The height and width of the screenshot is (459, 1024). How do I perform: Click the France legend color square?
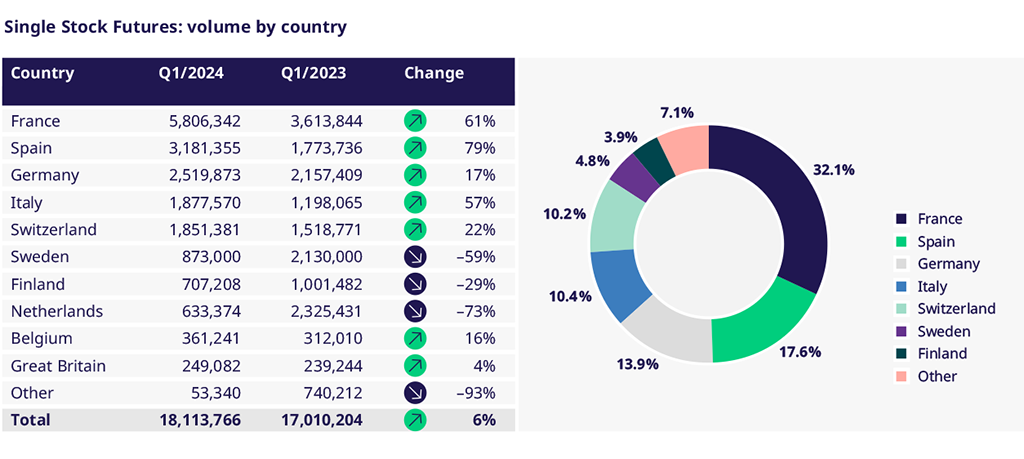pyautogui.click(x=901, y=219)
